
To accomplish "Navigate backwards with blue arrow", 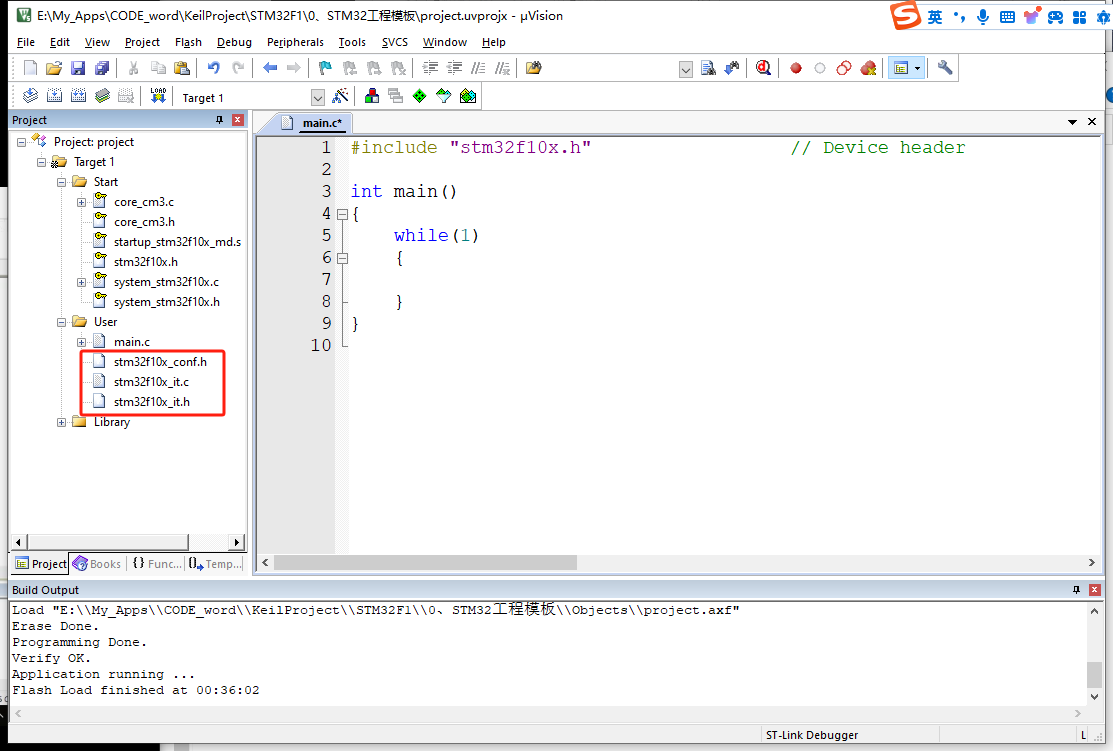I will pyautogui.click(x=270, y=68).
